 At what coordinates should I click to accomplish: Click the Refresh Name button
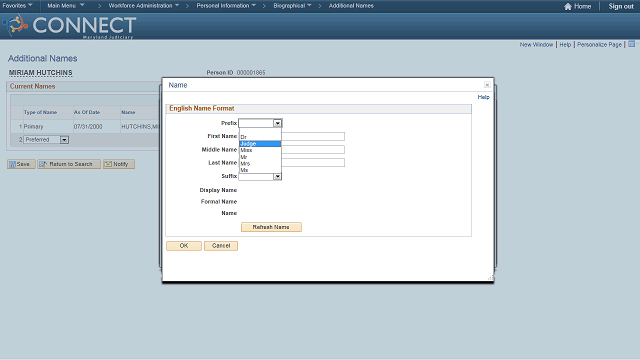click(271, 227)
